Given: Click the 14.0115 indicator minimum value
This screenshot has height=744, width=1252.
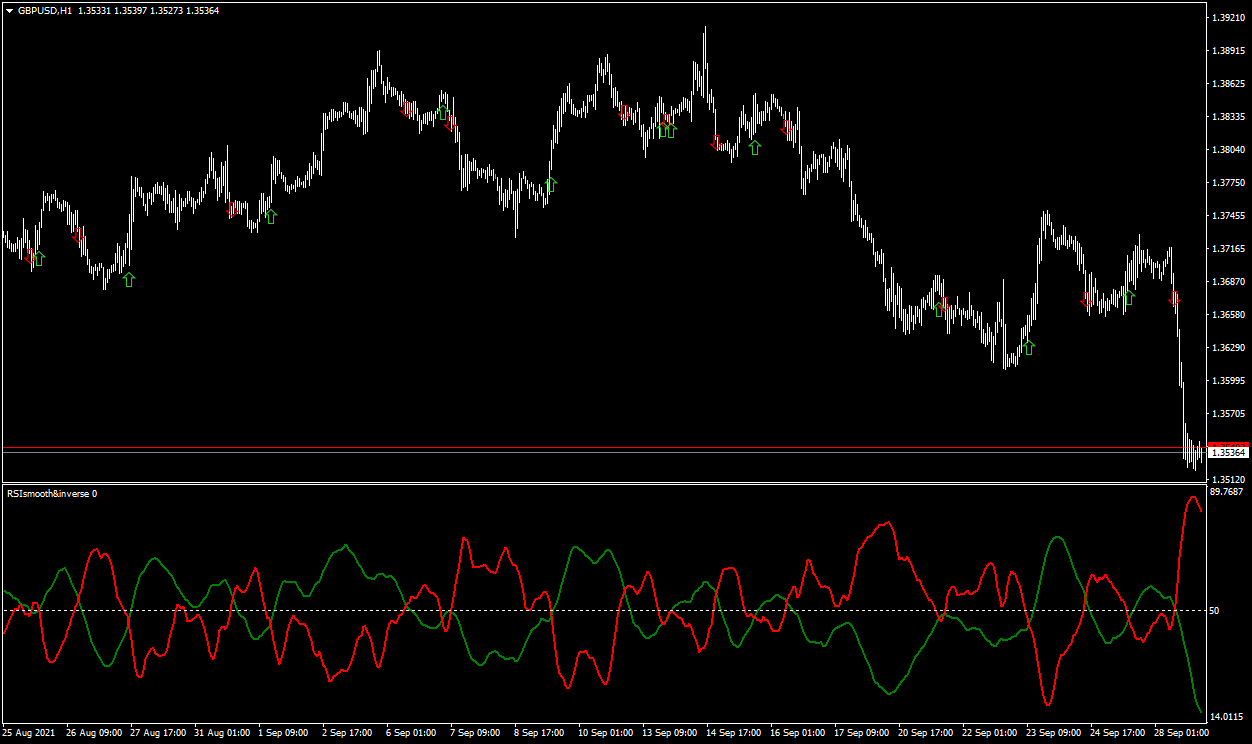Looking at the screenshot, I should point(1226,717).
